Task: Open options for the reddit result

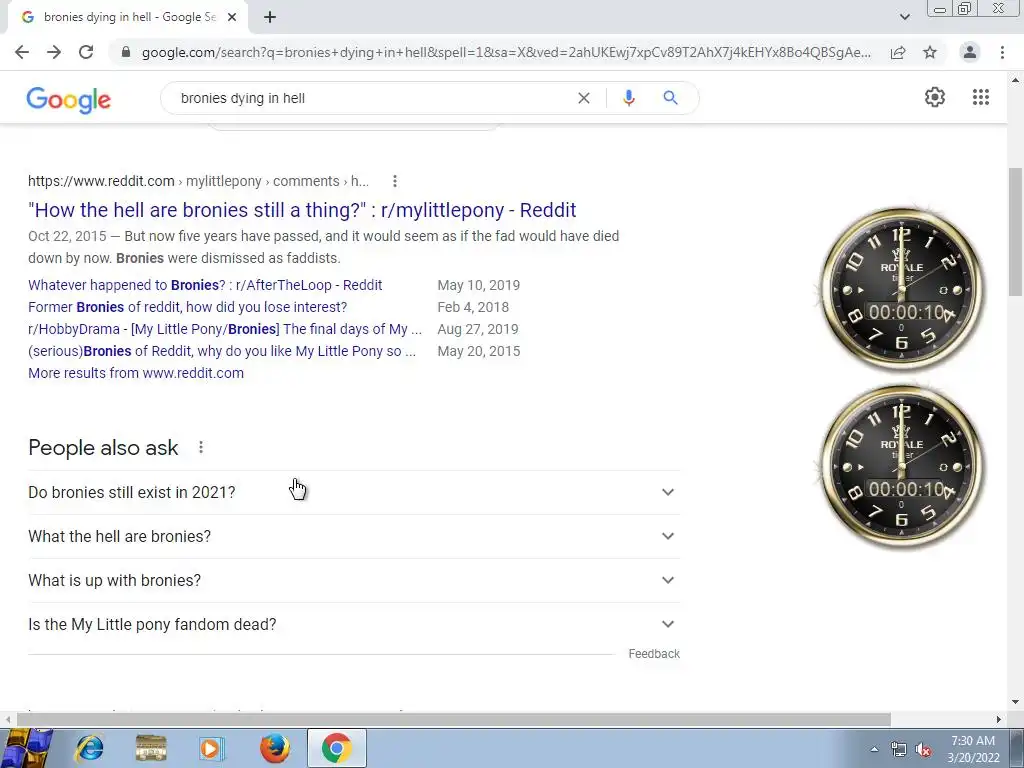Action: tap(394, 181)
